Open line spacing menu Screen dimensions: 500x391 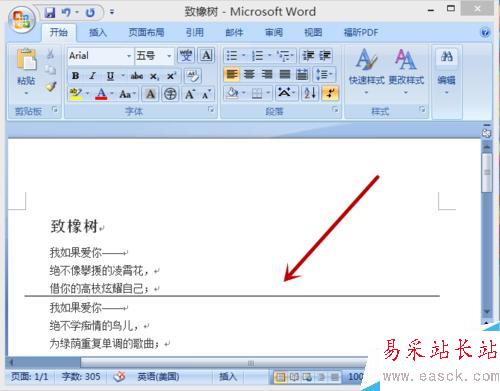point(324,74)
